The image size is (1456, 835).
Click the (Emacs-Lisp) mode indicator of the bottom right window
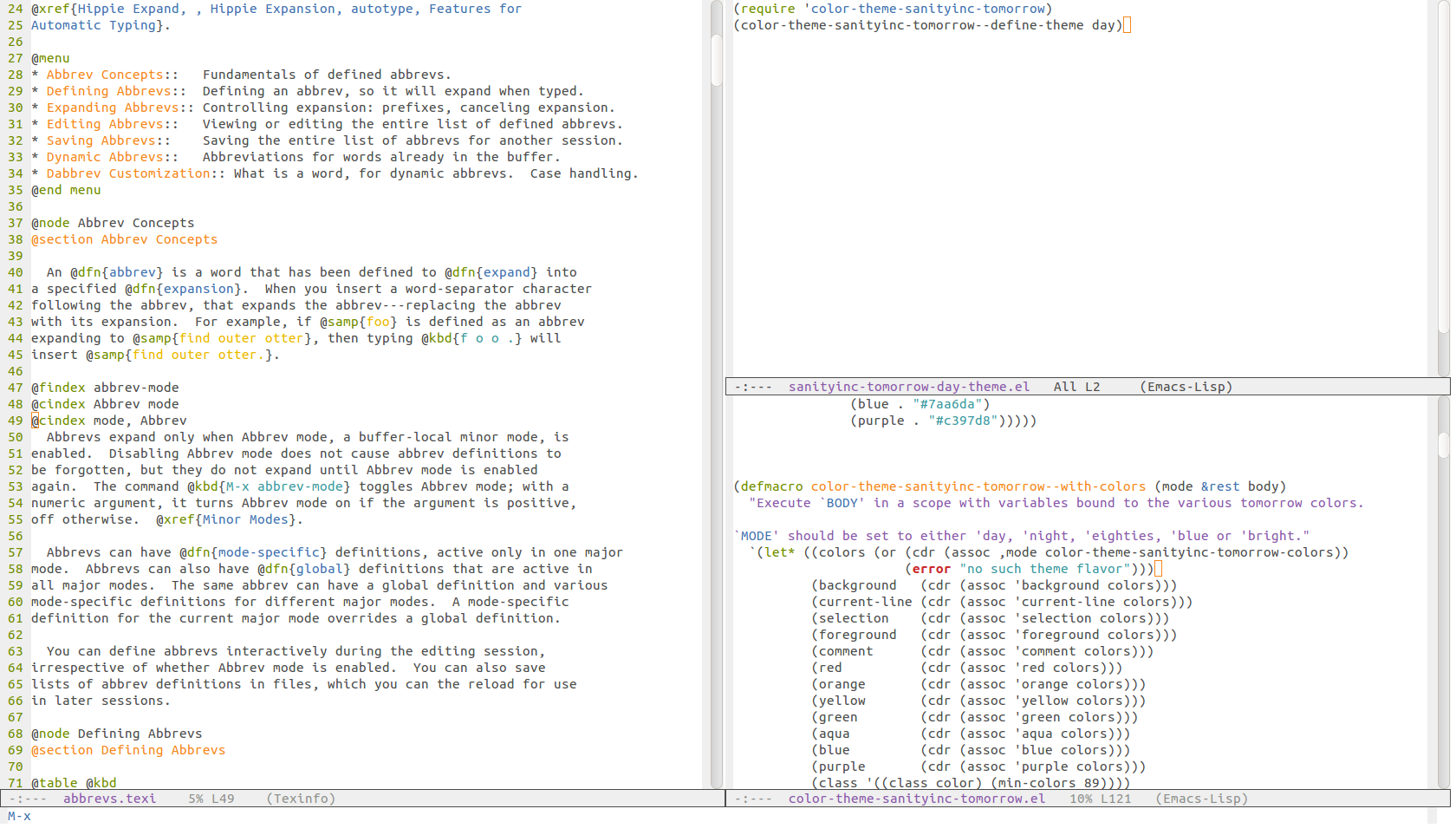(x=1202, y=799)
